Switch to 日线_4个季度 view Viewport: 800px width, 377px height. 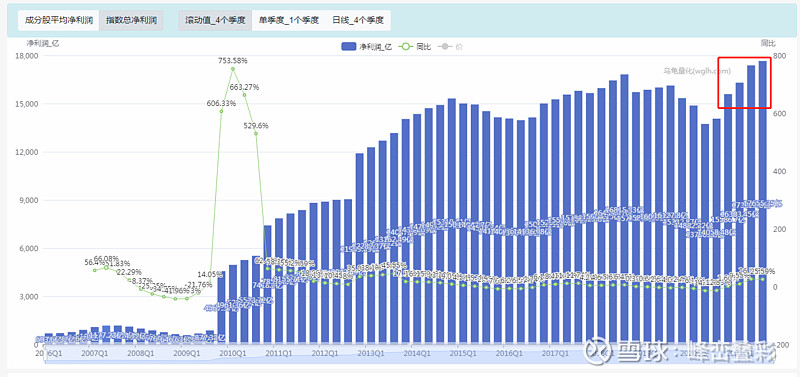(358, 20)
